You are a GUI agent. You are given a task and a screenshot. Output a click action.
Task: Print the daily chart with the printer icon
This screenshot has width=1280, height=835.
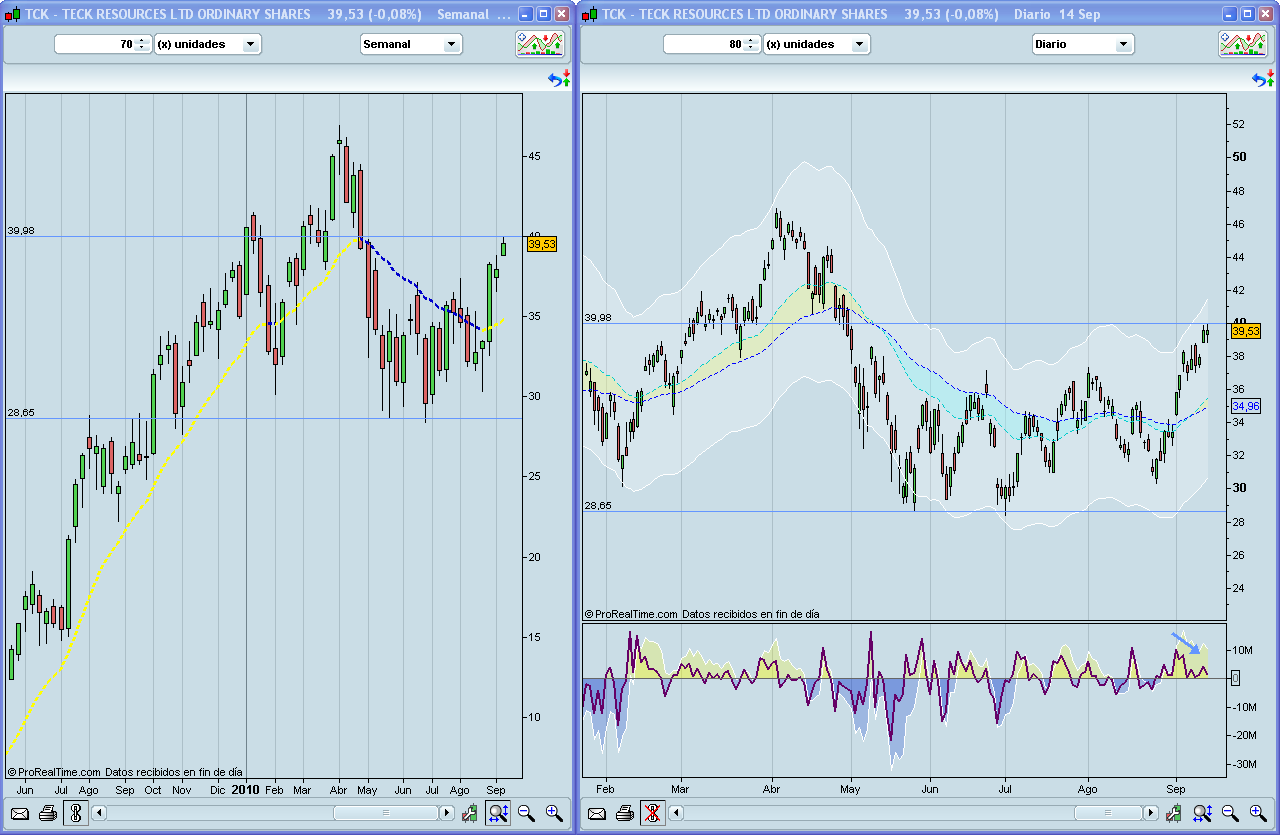pos(625,813)
